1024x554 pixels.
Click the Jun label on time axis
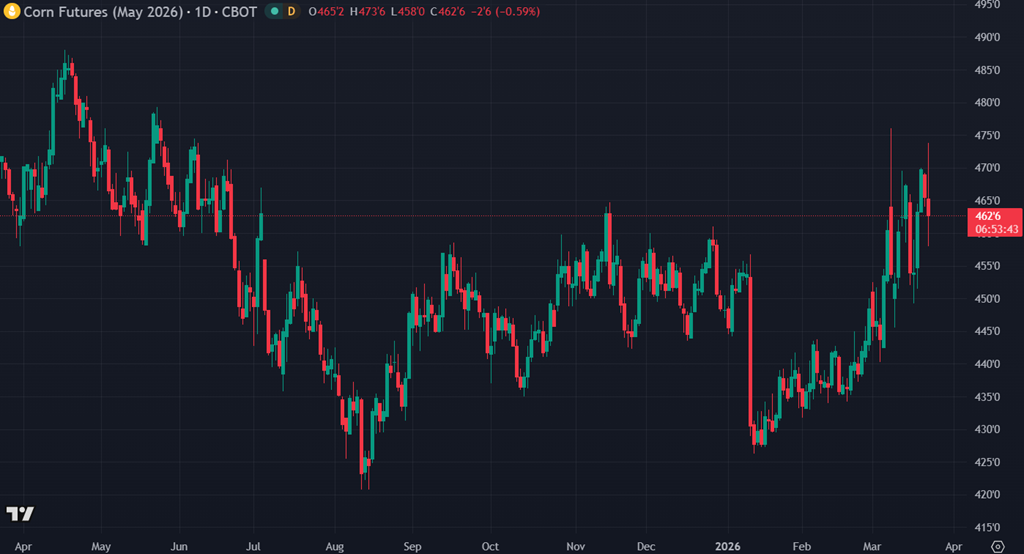(x=179, y=546)
